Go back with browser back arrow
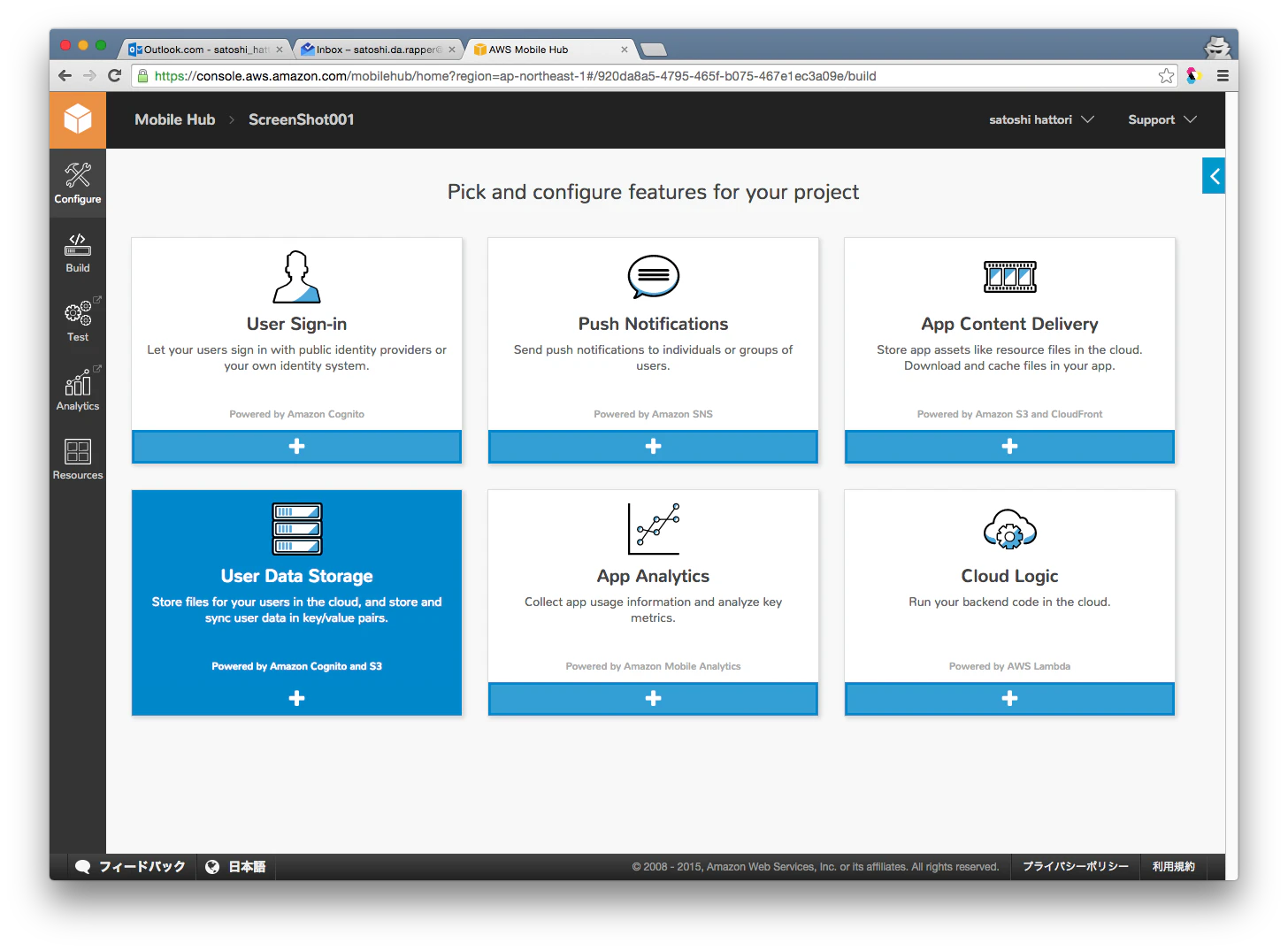 point(65,76)
